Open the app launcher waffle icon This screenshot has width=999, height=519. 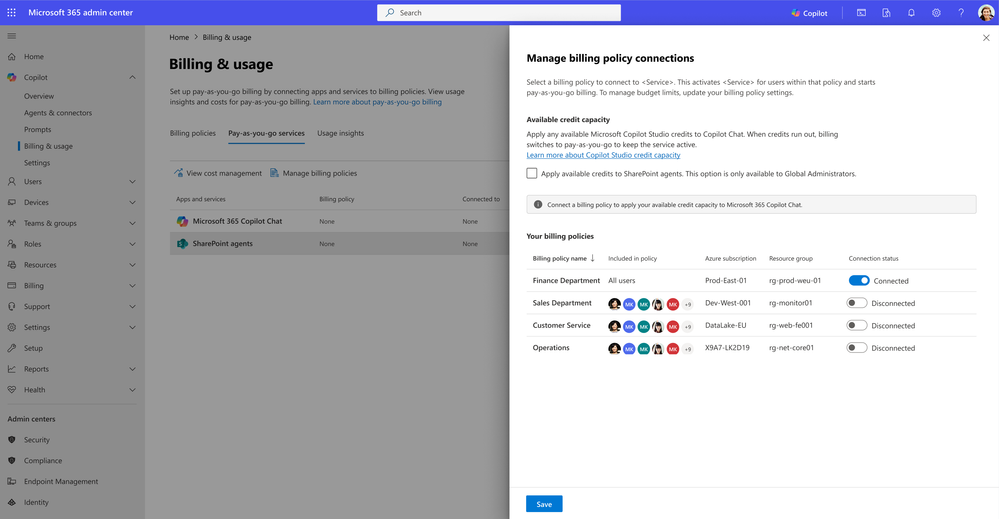(x=11, y=13)
